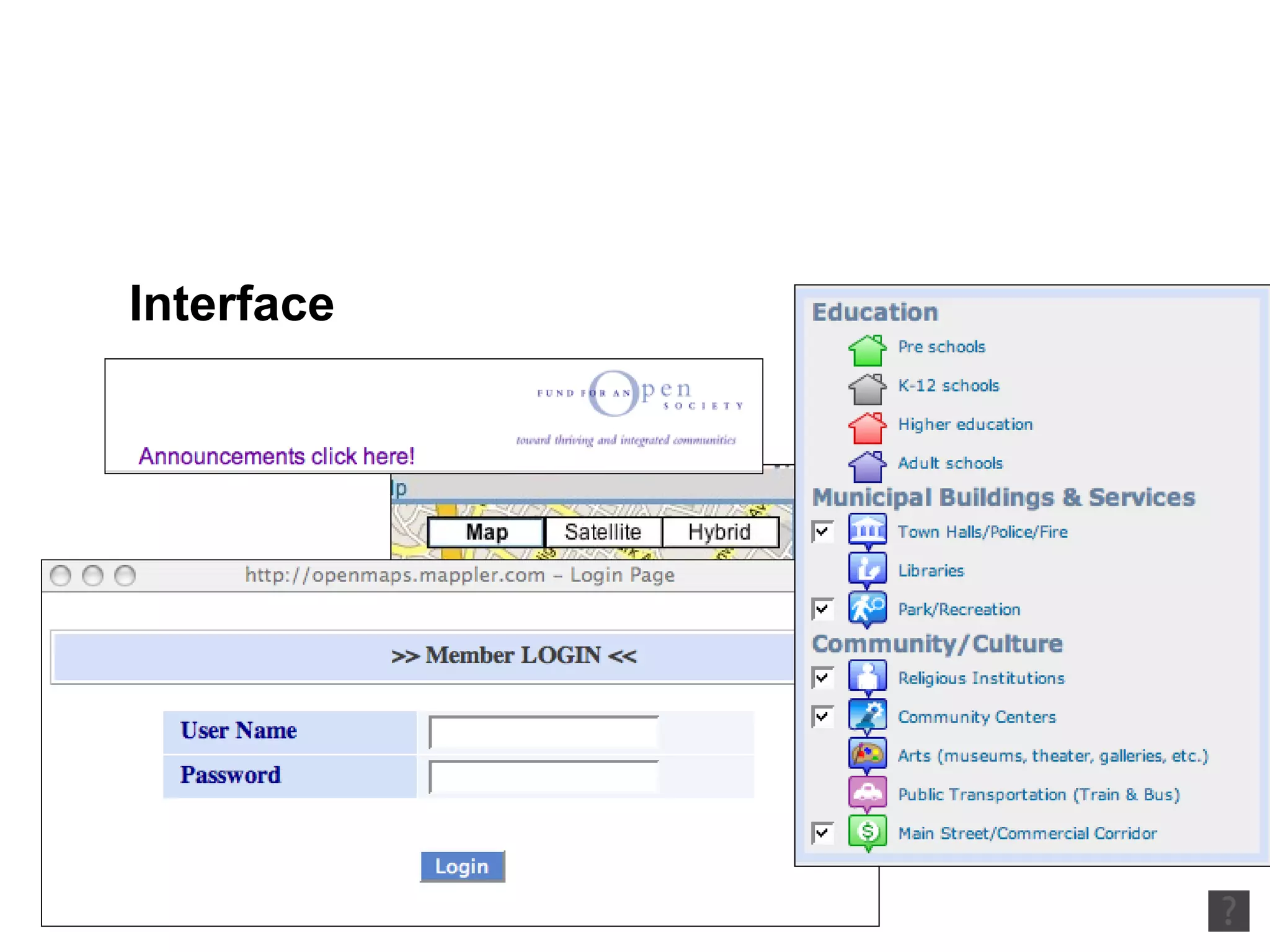
Task: Click the gray K-12 schools house icon
Action: 867,389
